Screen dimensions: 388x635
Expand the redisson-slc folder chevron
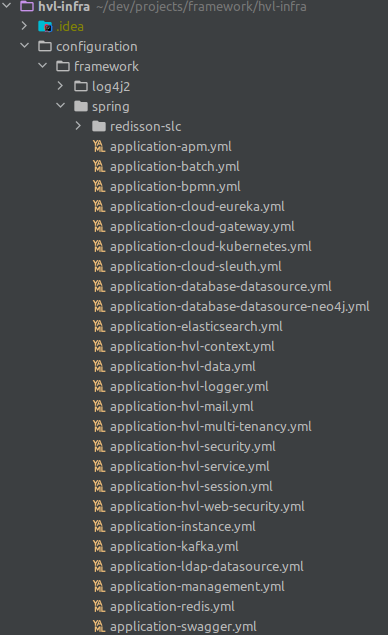[x=78, y=126]
